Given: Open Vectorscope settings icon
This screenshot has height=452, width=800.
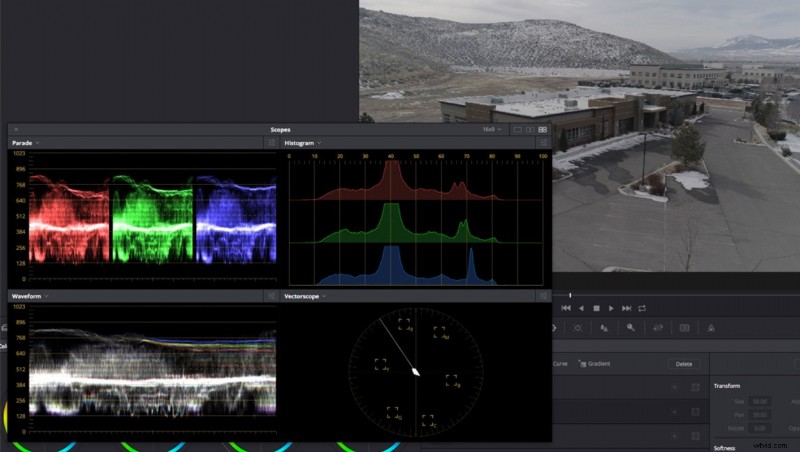Looking at the screenshot, I should 543,296.
